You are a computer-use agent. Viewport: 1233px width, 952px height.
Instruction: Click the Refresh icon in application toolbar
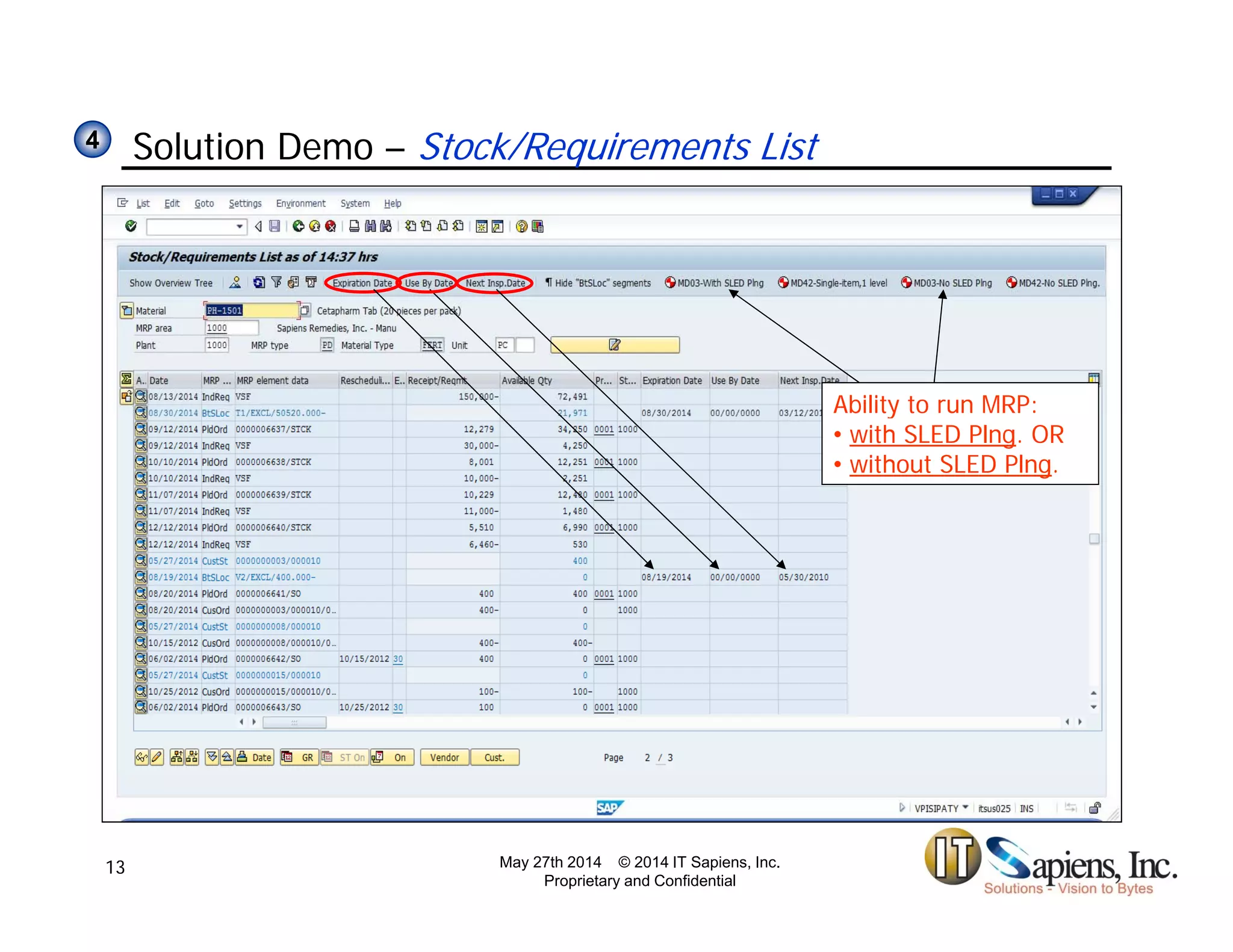click(x=259, y=282)
